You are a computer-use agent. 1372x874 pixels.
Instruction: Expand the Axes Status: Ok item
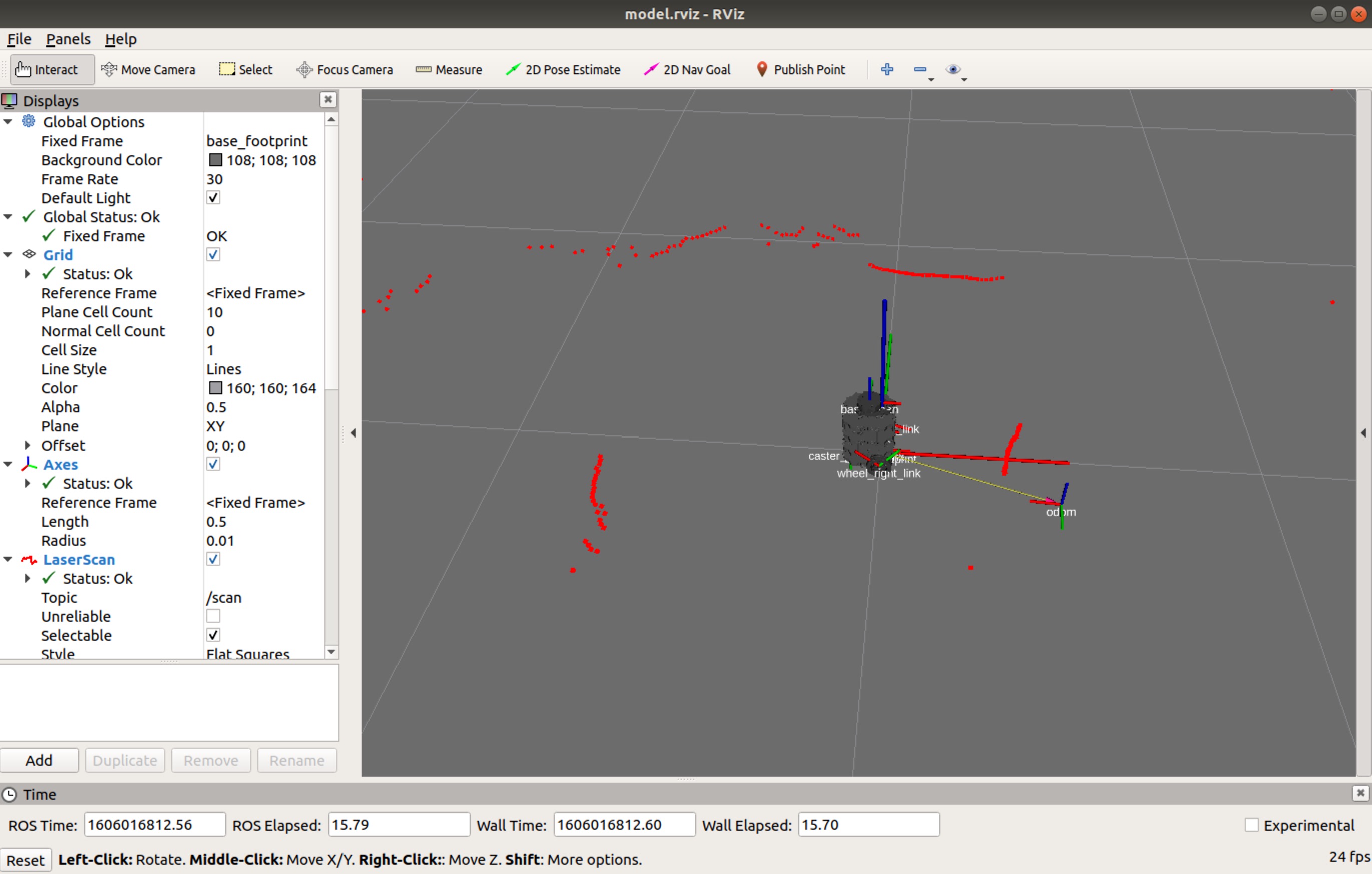[x=27, y=483]
